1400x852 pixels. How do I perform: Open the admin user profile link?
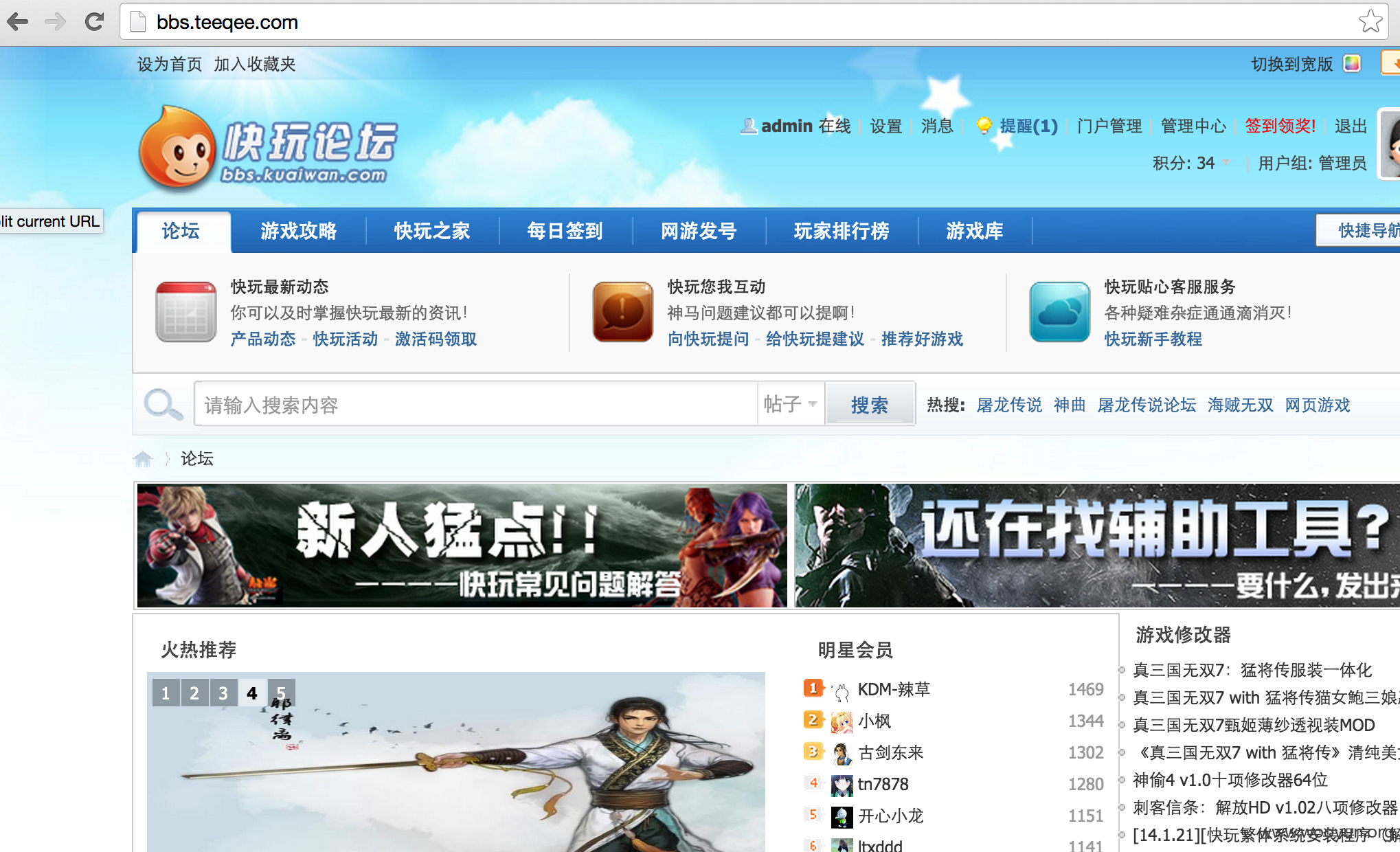pos(787,126)
